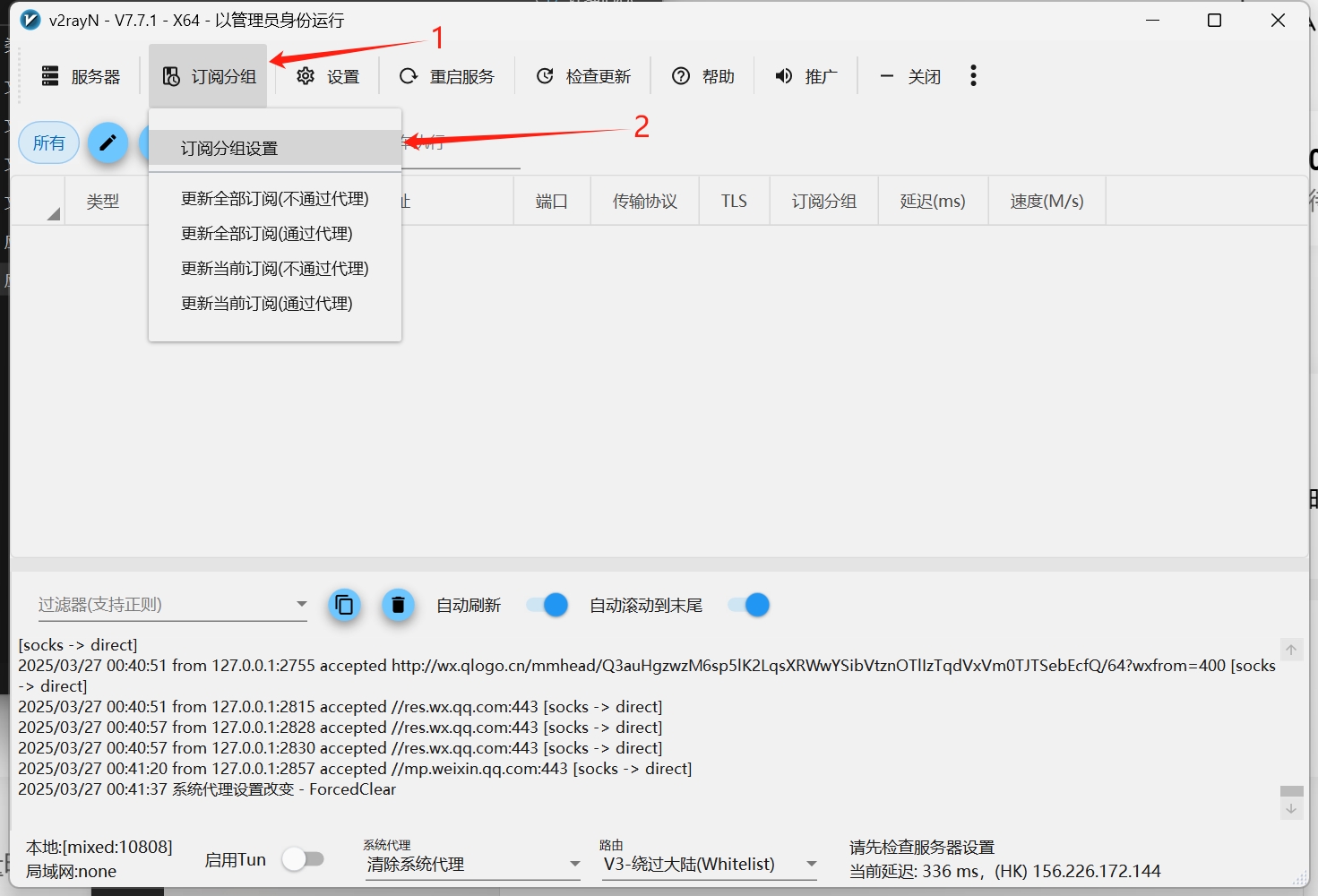Copy log contents with copy icon
1318x896 pixels.
tap(344, 606)
